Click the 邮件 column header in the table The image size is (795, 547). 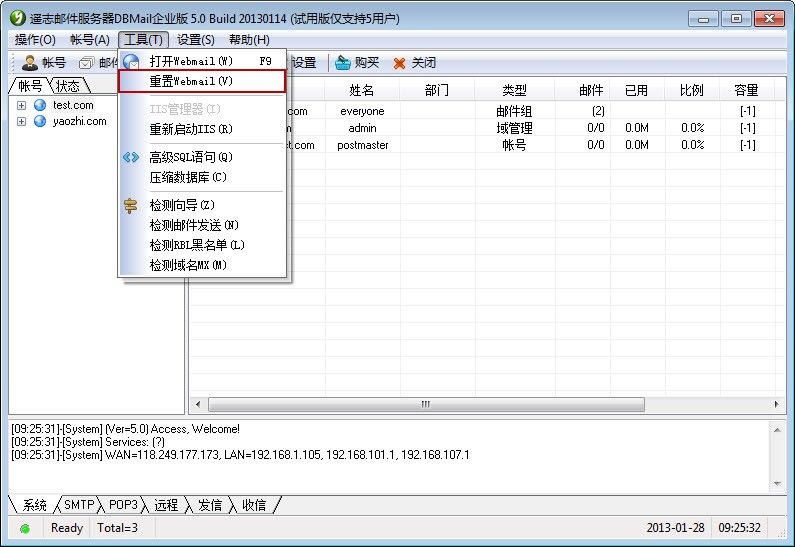(x=583, y=91)
